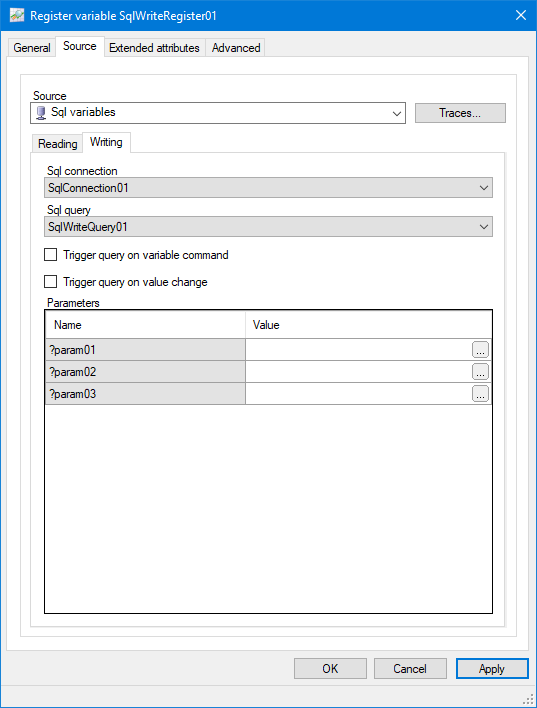
Task: Switch to the Extended attributes tab
Action: (154, 48)
